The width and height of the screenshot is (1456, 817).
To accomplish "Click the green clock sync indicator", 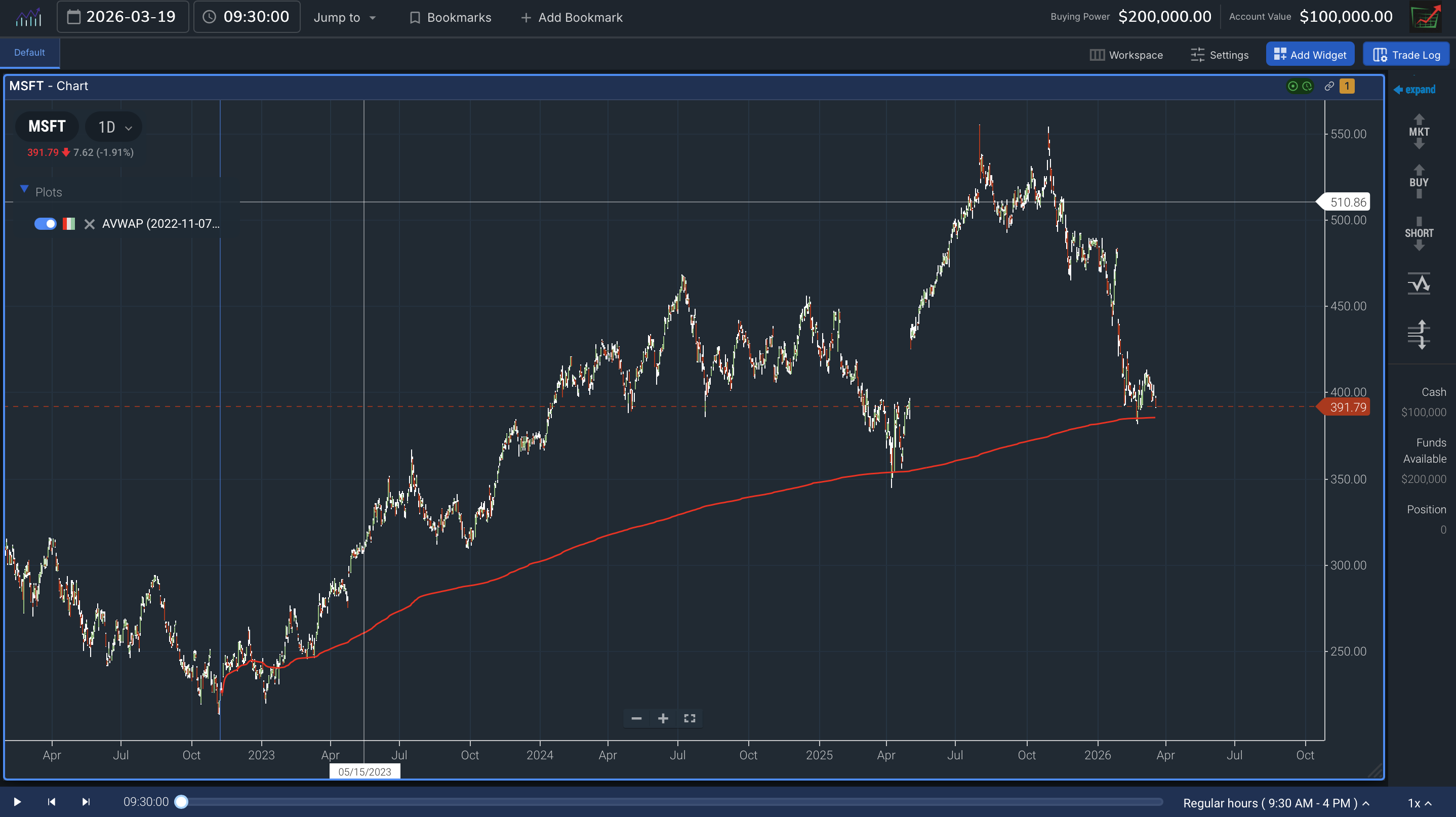I will click(1307, 86).
